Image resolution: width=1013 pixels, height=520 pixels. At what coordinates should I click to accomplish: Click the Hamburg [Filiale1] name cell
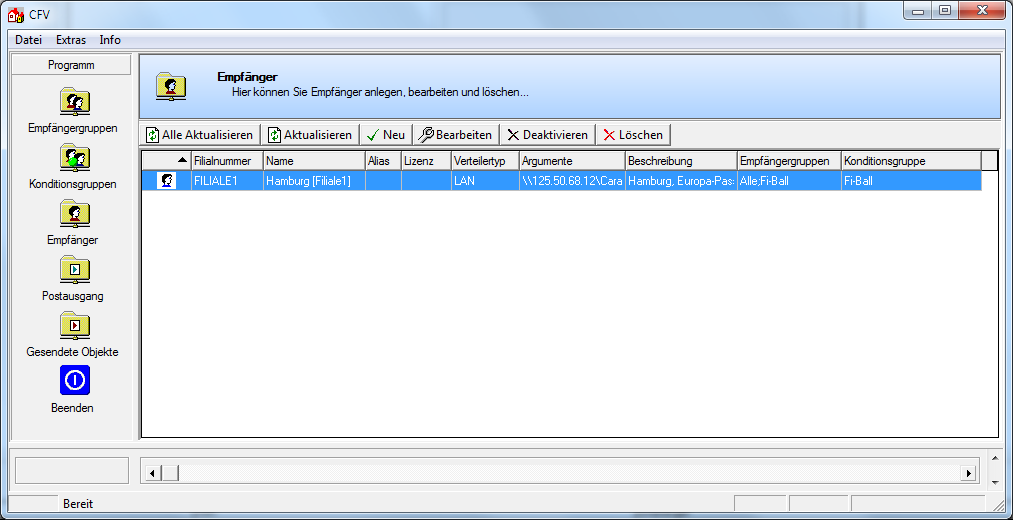point(314,181)
